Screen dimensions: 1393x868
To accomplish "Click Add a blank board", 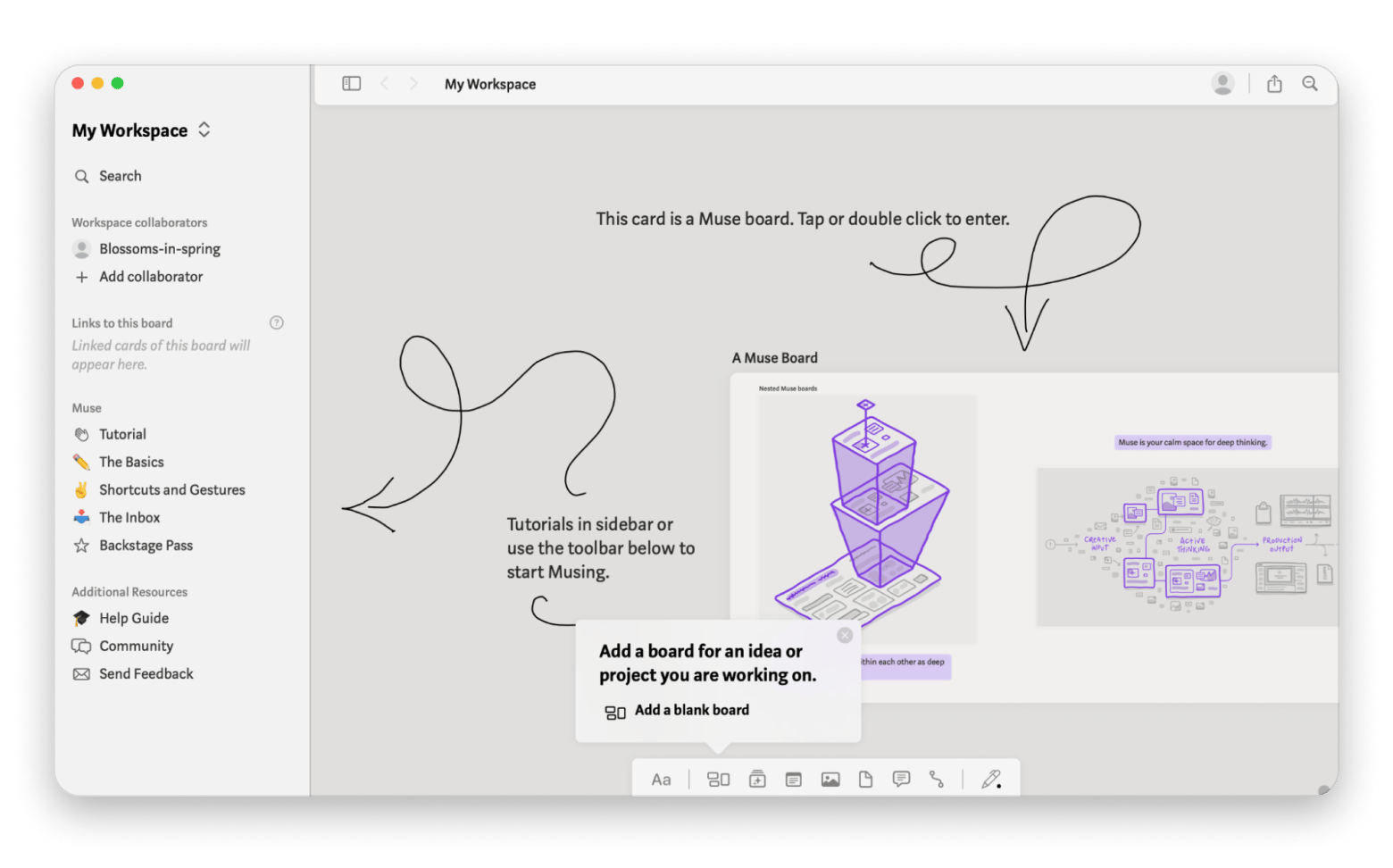I will (x=692, y=709).
